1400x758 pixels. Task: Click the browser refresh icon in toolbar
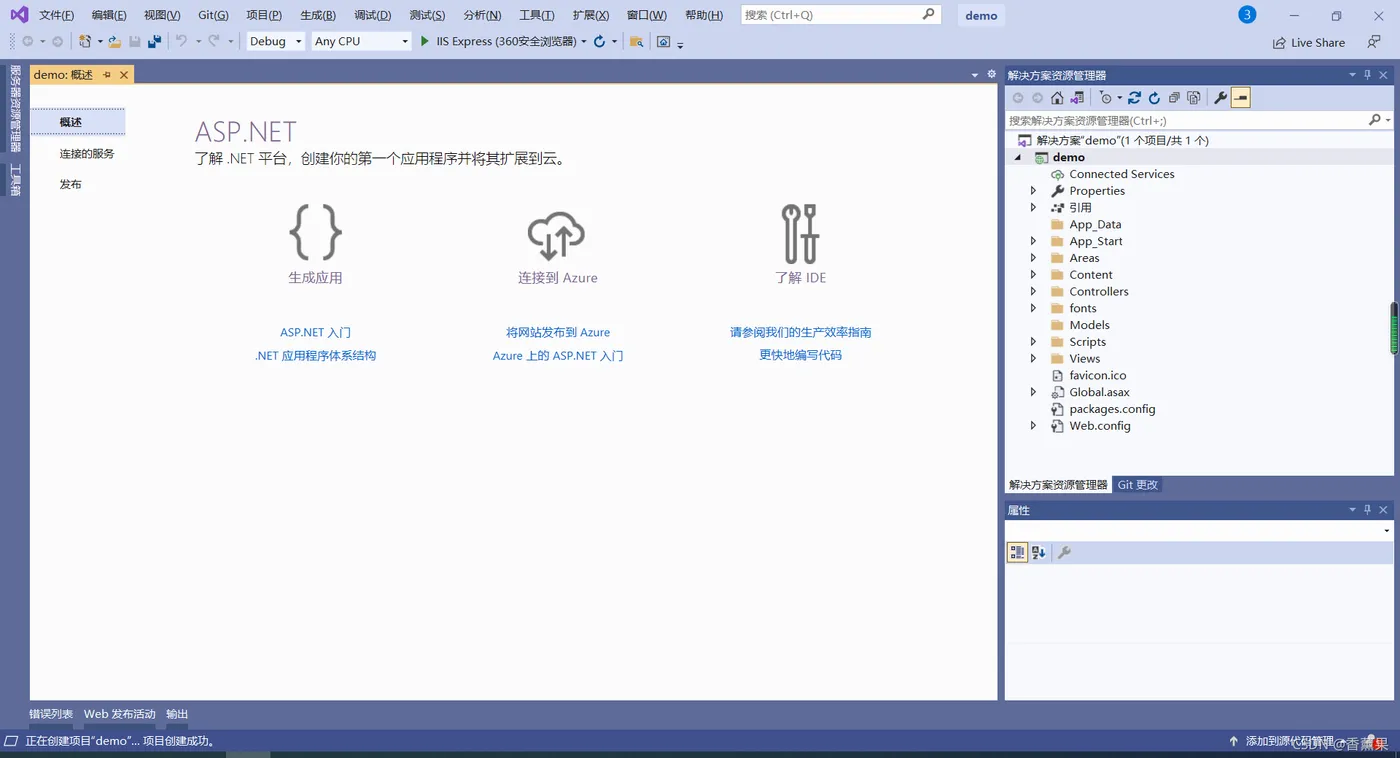click(599, 41)
